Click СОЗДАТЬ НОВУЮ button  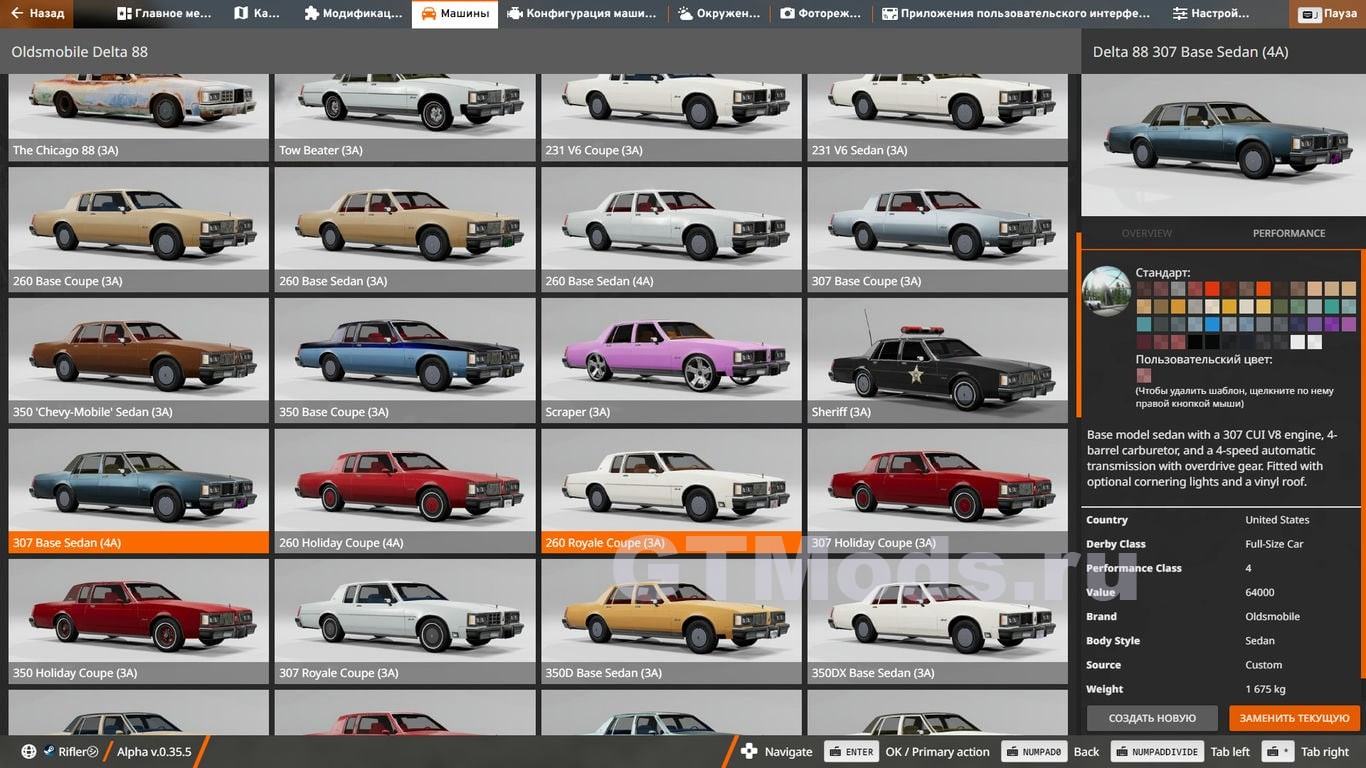click(x=1152, y=718)
